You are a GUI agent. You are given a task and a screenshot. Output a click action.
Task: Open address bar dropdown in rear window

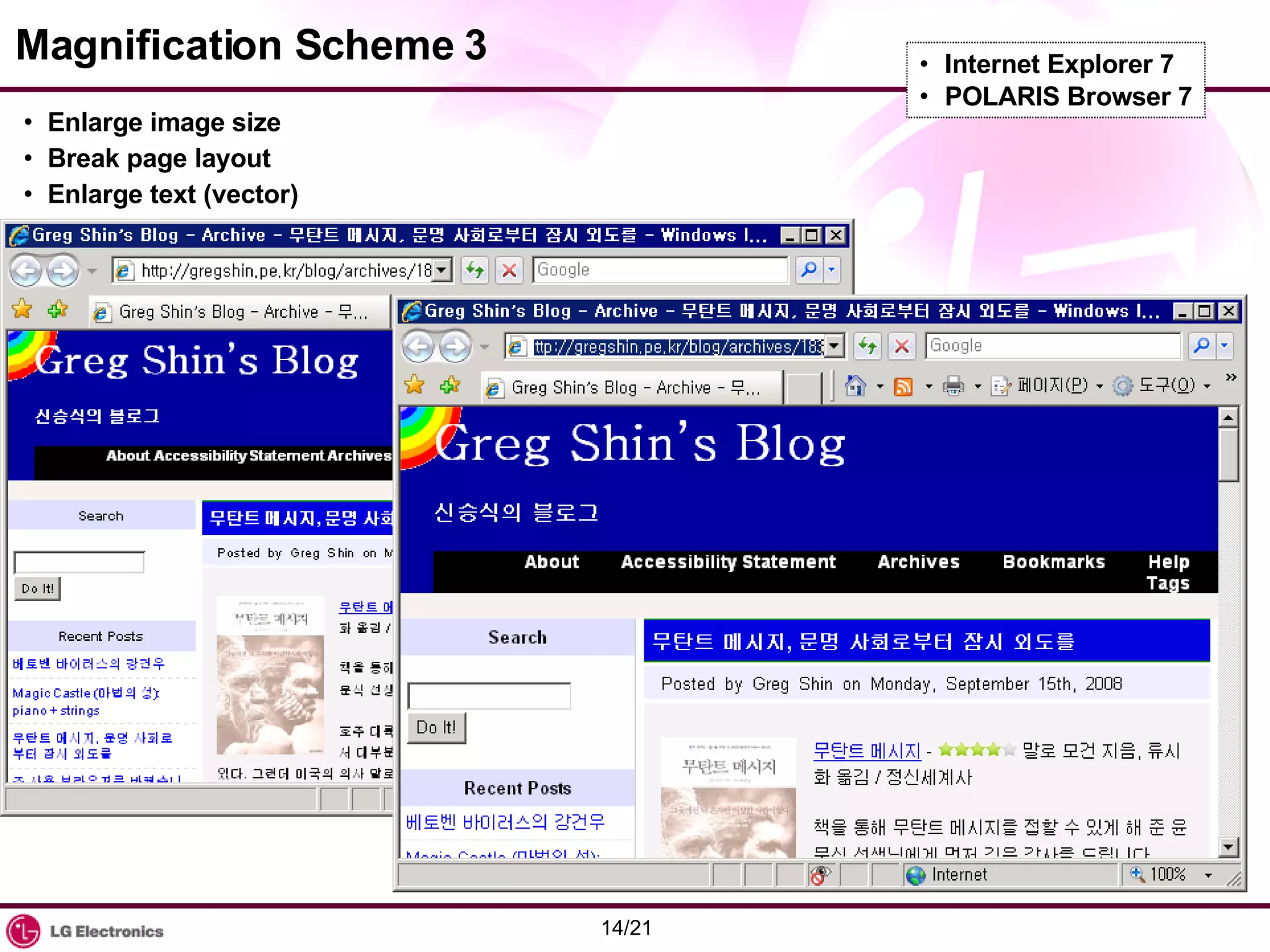pyautogui.click(x=442, y=270)
